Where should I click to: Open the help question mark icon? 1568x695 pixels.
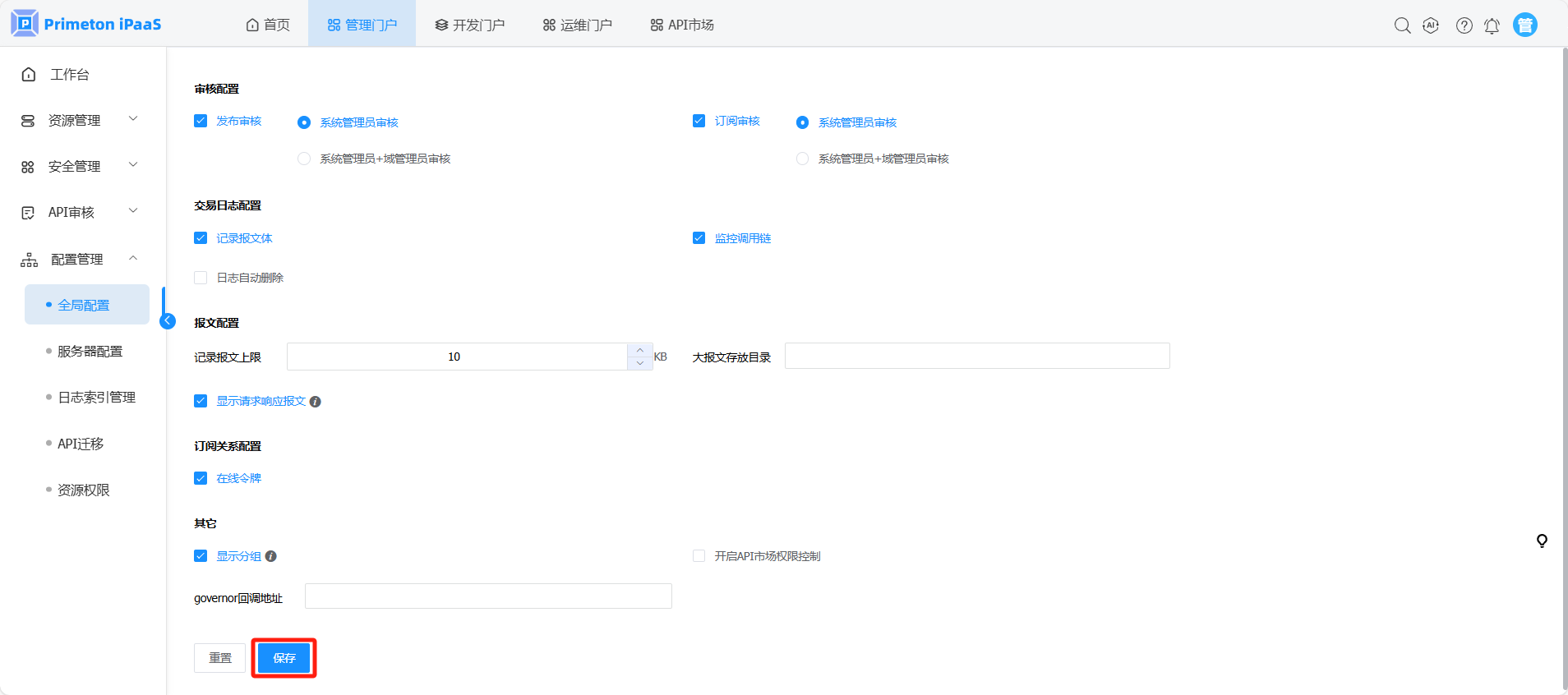(x=1464, y=25)
